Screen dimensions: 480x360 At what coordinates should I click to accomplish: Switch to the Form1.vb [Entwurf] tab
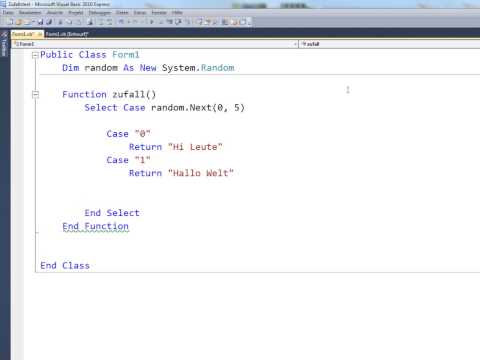66,34
